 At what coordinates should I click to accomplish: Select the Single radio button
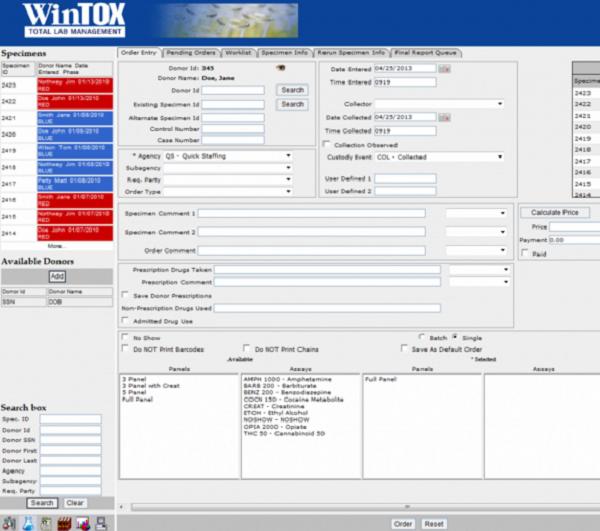(x=455, y=337)
